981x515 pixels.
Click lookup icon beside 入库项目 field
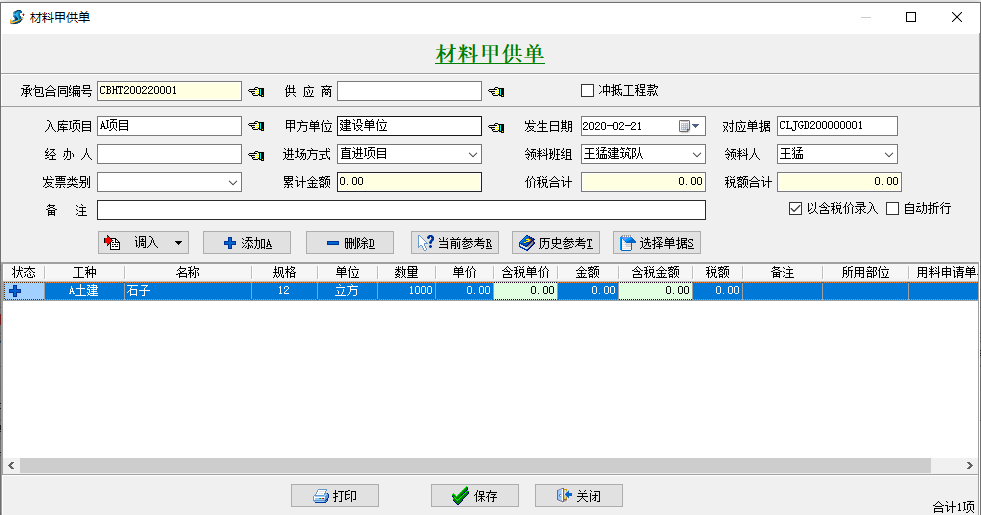(x=257, y=127)
